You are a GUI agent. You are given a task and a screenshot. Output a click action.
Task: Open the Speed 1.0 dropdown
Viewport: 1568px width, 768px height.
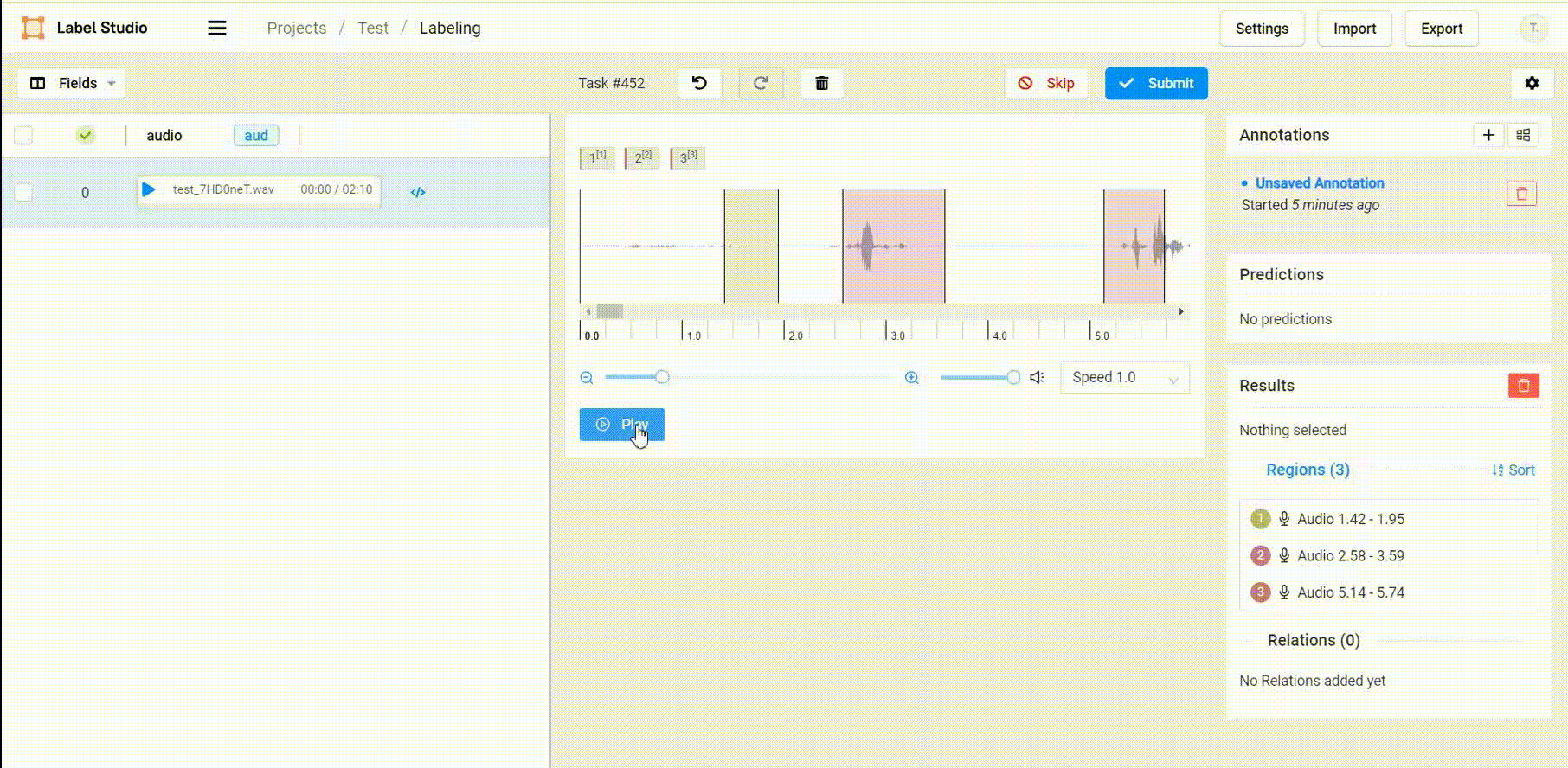click(x=1125, y=377)
